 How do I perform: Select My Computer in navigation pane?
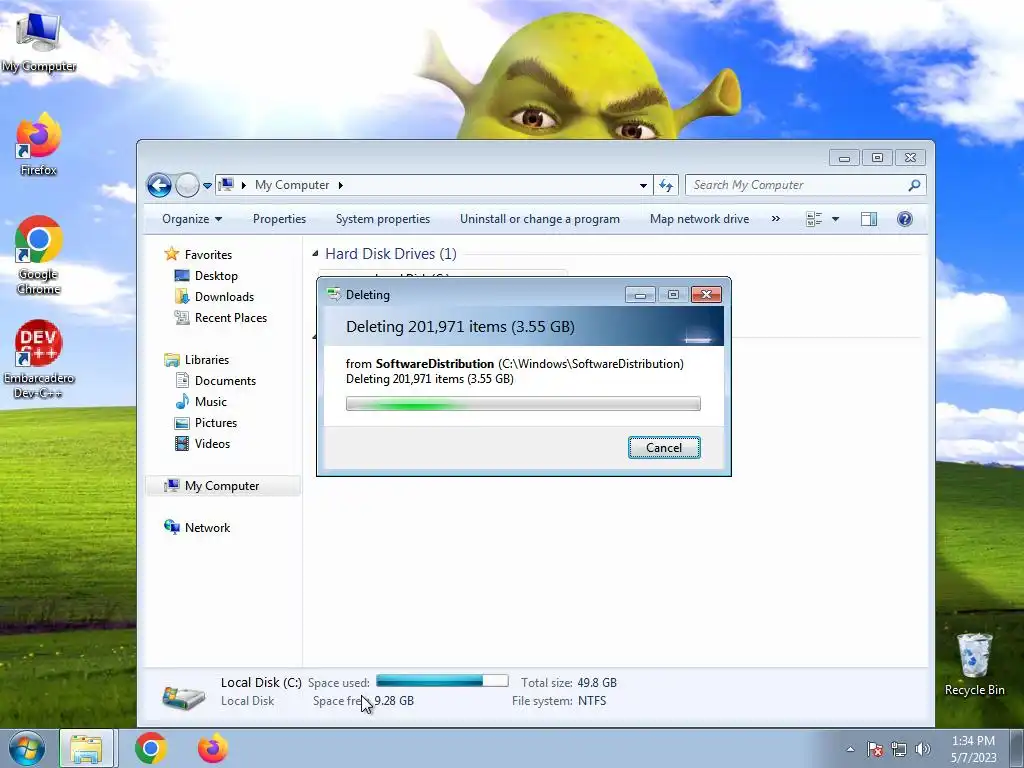222,486
